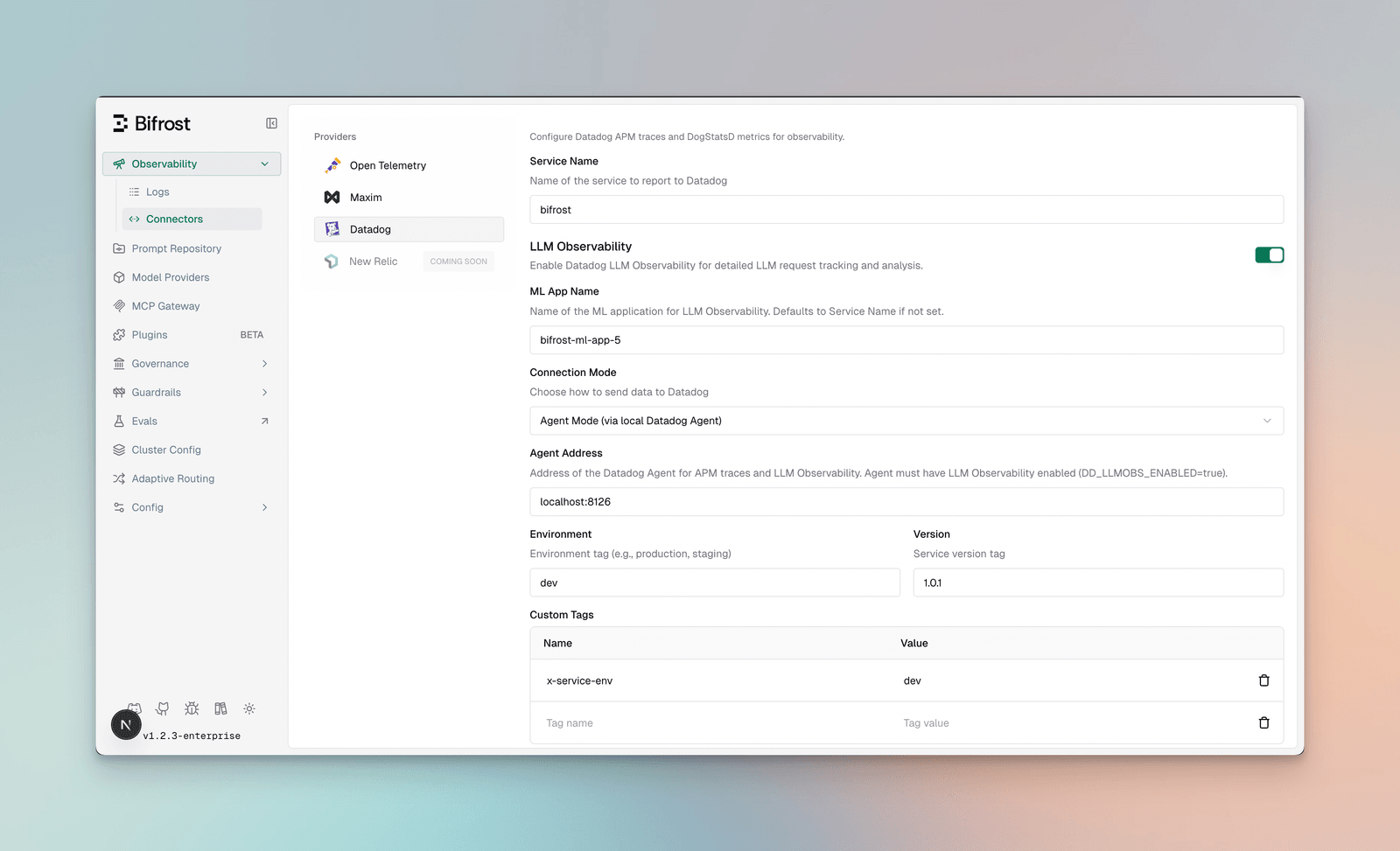Focus the Service Name input field
This screenshot has width=1400, height=851.
tap(906, 210)
